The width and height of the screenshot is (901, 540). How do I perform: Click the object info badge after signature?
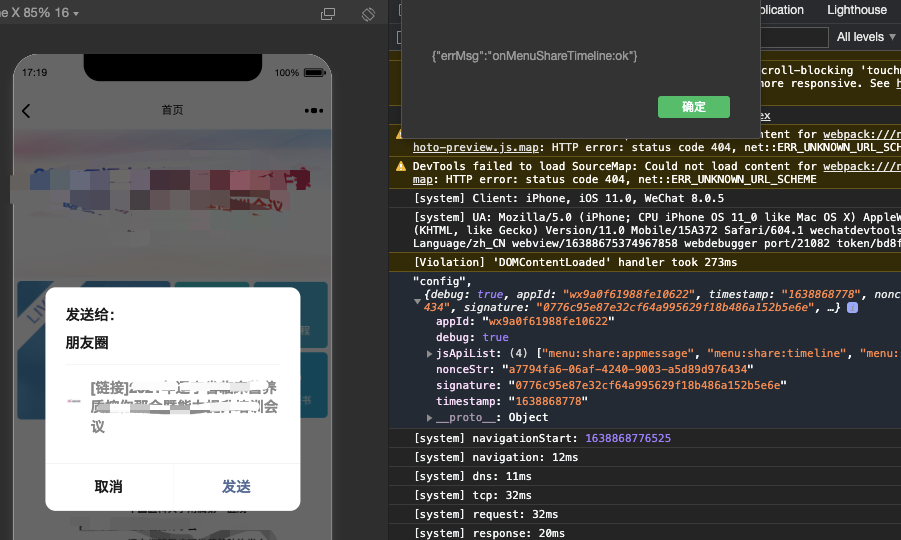point(853,307)
